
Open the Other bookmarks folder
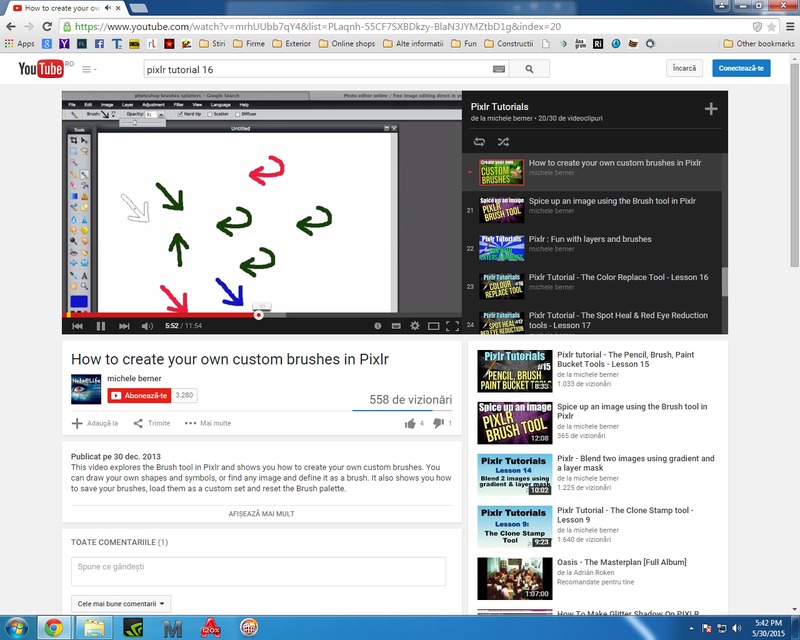click(759, 44)
